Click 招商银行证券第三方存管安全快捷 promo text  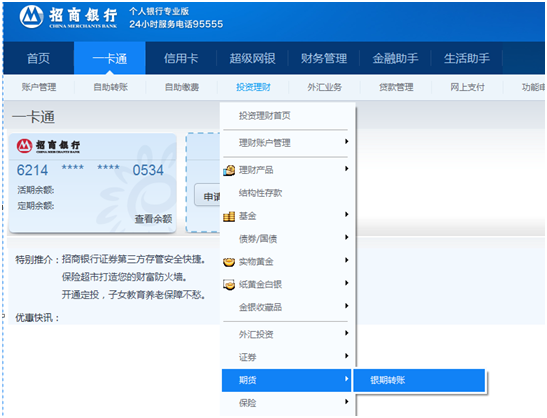click(134, 259)
